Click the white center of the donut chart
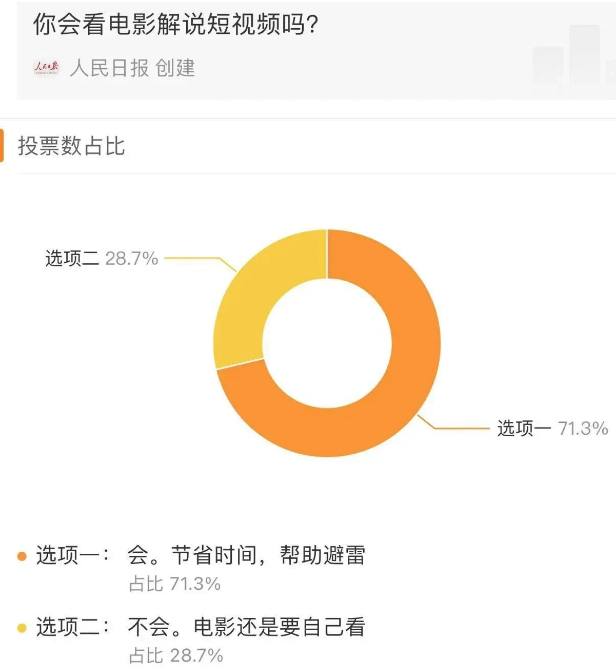Image resolution: width=616 pixels, height=670 pixels. tap(327, 343)
